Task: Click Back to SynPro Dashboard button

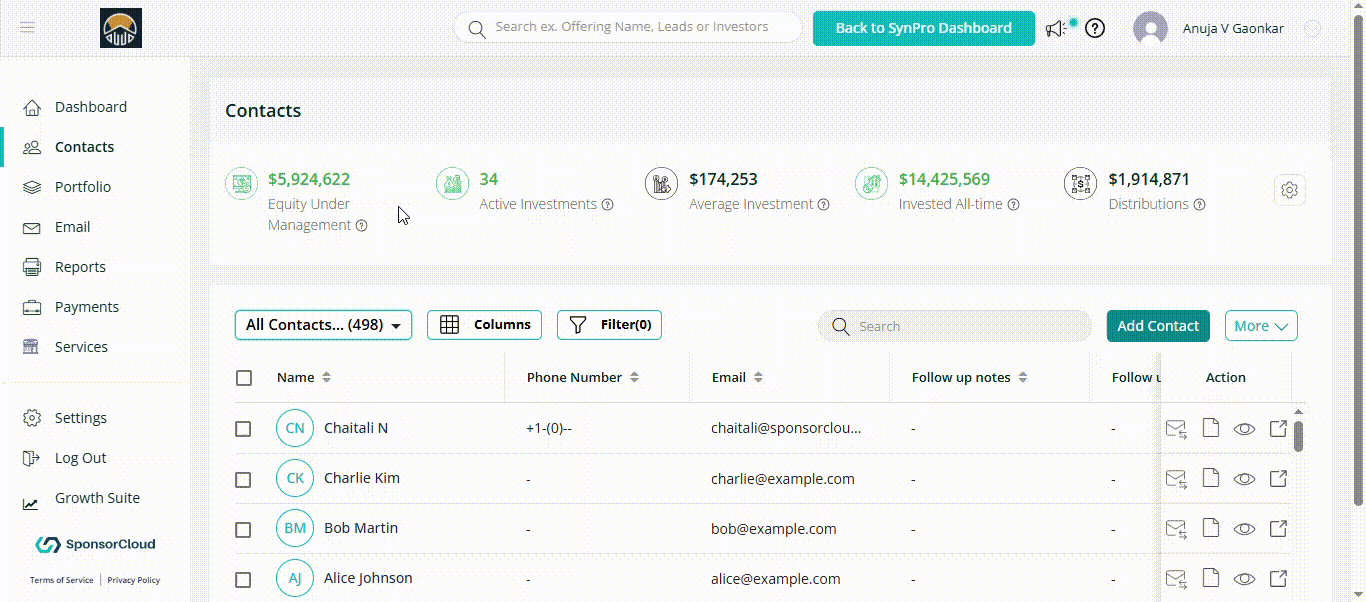Action: tap(923, 28)
